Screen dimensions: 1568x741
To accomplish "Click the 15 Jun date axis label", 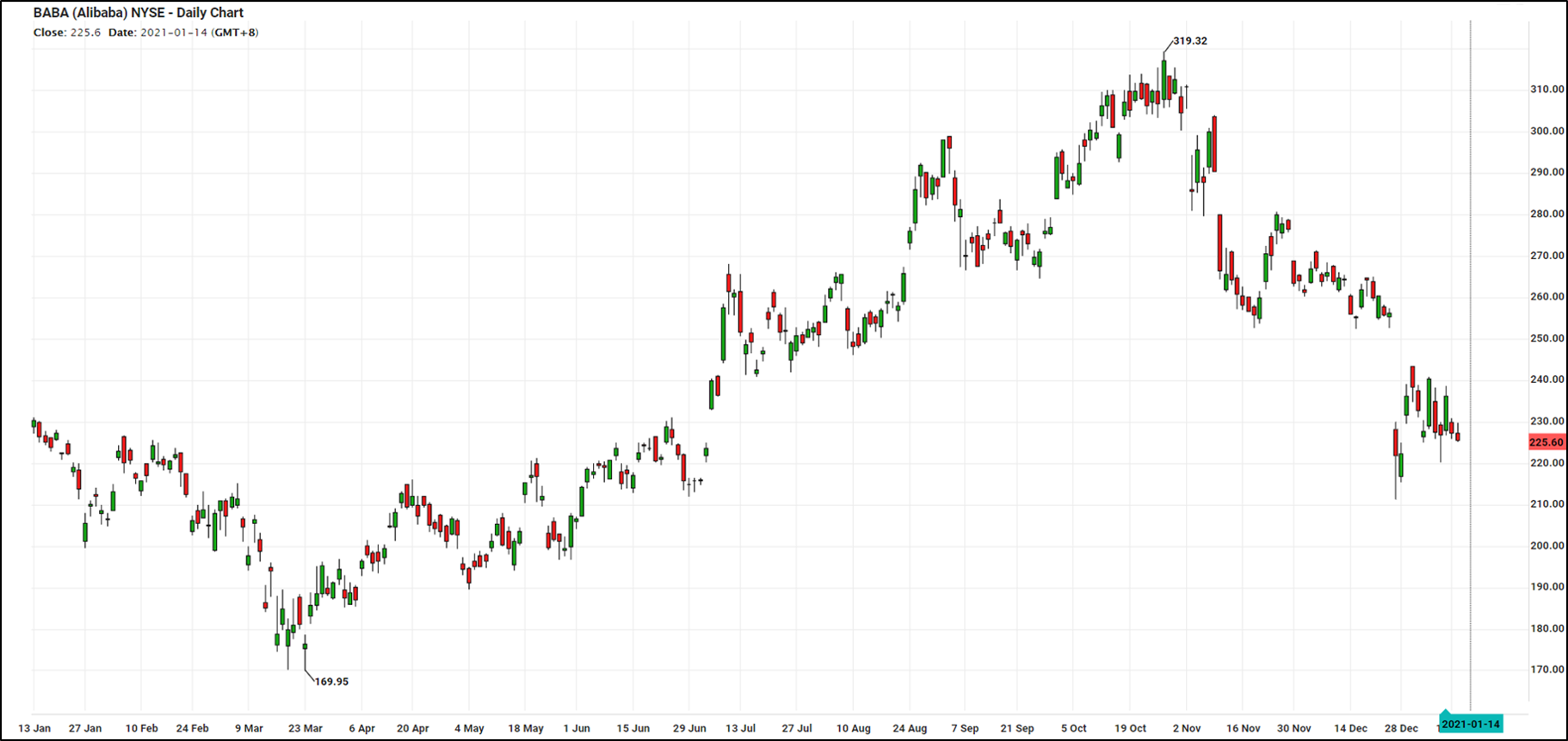I will point(633,728).
